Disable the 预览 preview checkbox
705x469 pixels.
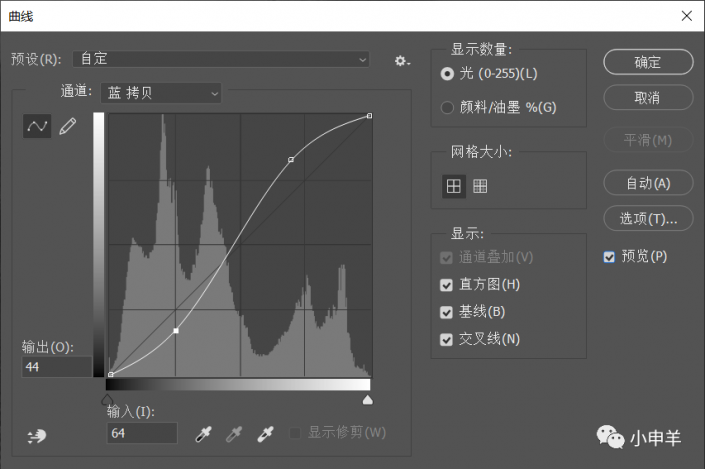tap(609, 257)
